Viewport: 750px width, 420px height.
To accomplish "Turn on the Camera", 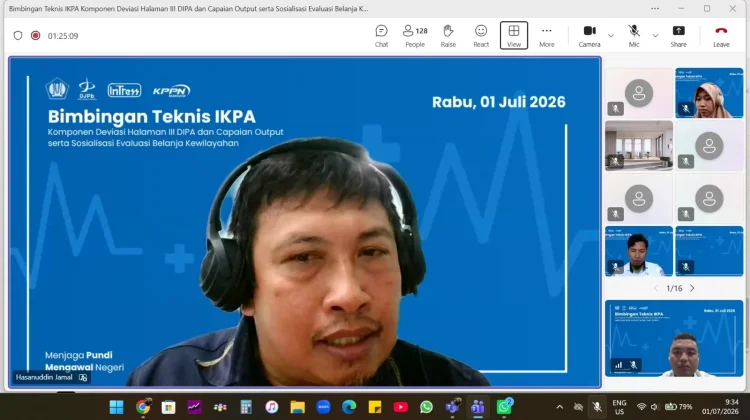I will (x=589, y=36).
